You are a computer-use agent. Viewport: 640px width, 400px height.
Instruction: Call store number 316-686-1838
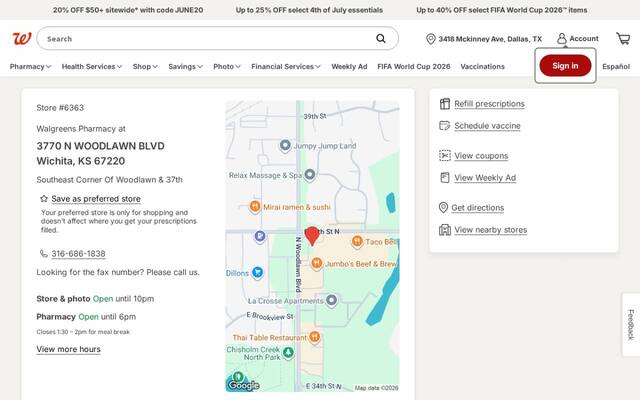[78, 254]
